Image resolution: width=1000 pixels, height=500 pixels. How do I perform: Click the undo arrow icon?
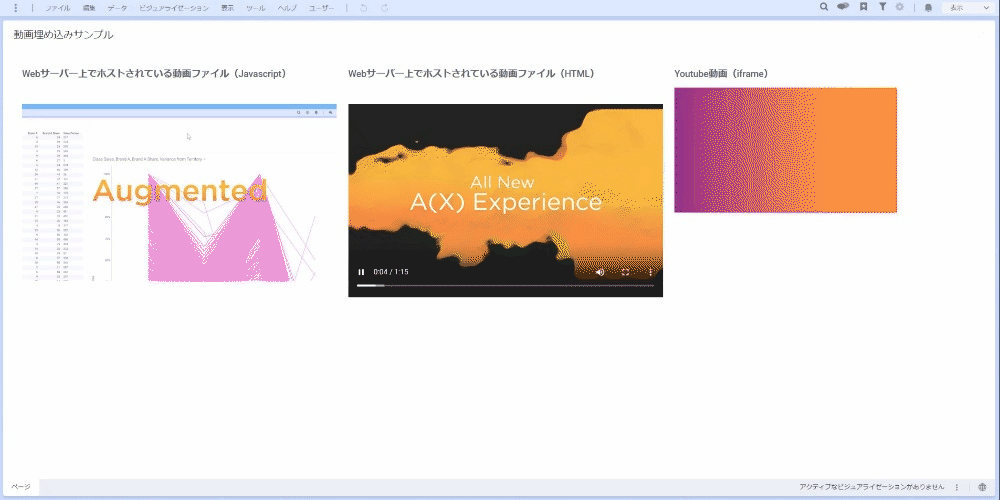364,8
